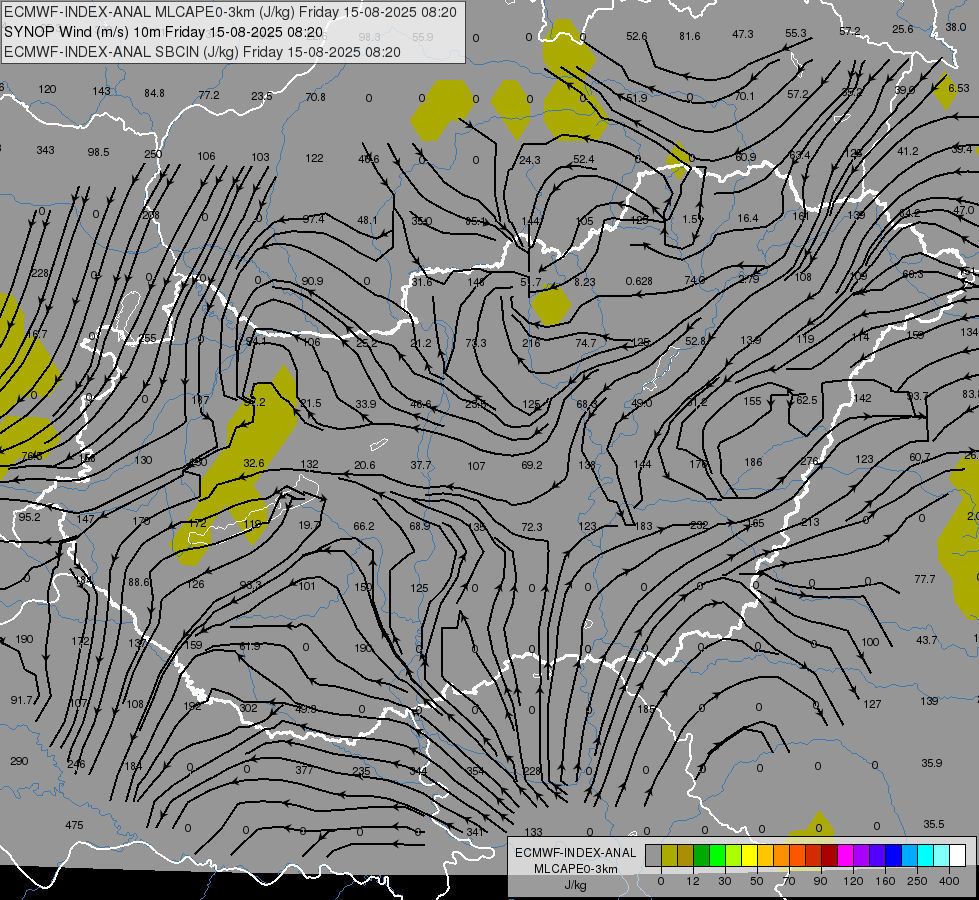This screenshot has width=979, height=900.
Task: Click the map value '216'
Action: (x=531, y=343)
